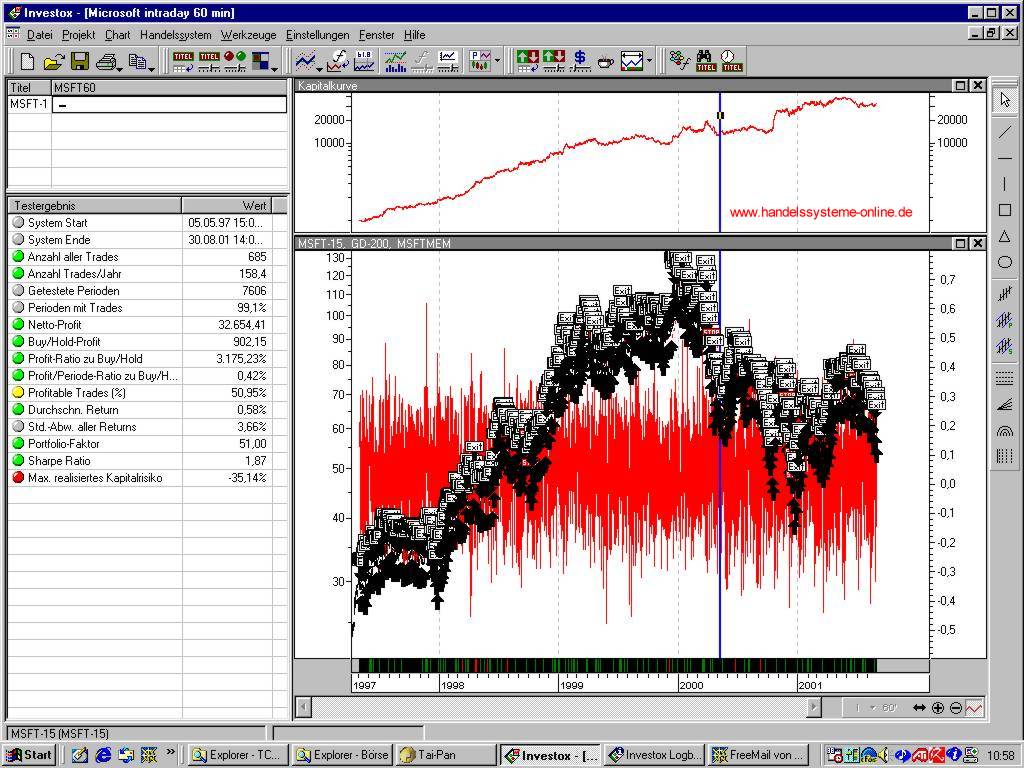1024x768 pixels.
Task: Click the Testergebnis column header
Action: (95, 206)
